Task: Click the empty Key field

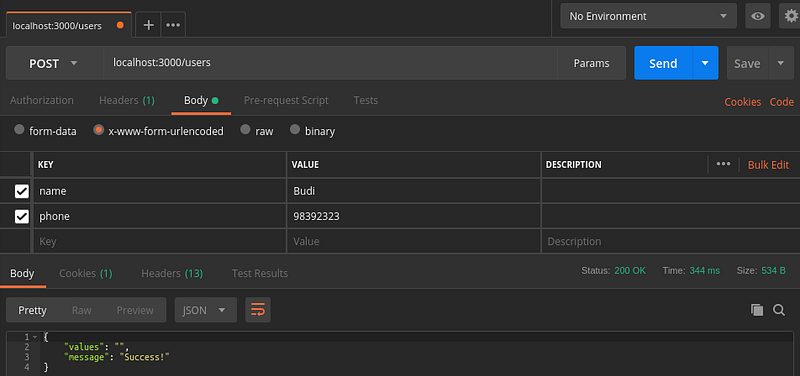Action: pyautogui.click(x=160, y=241)
